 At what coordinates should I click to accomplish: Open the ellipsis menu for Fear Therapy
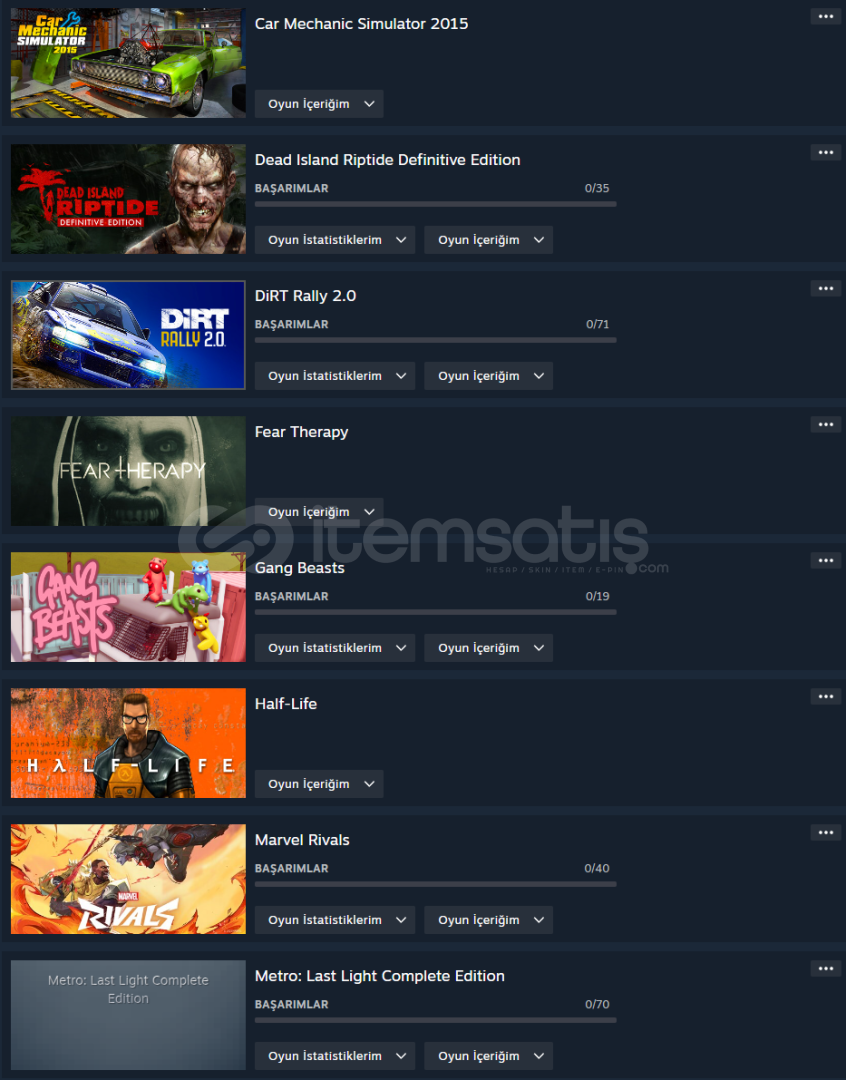click(x=825, y=424)
